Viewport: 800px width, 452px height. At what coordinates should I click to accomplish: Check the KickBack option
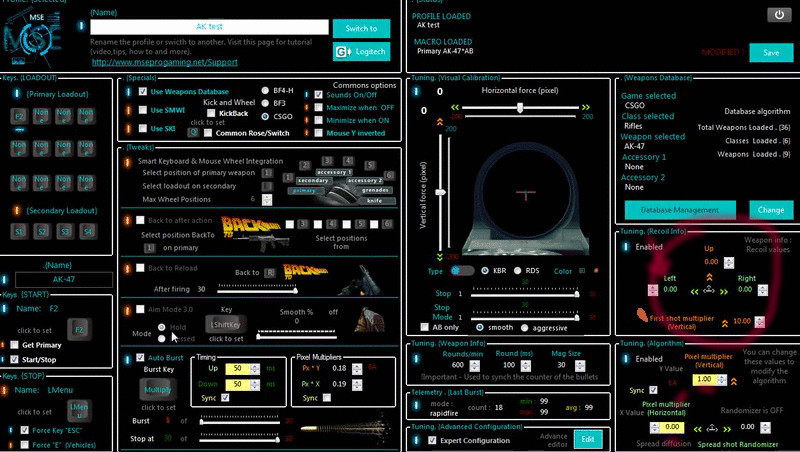211,113
